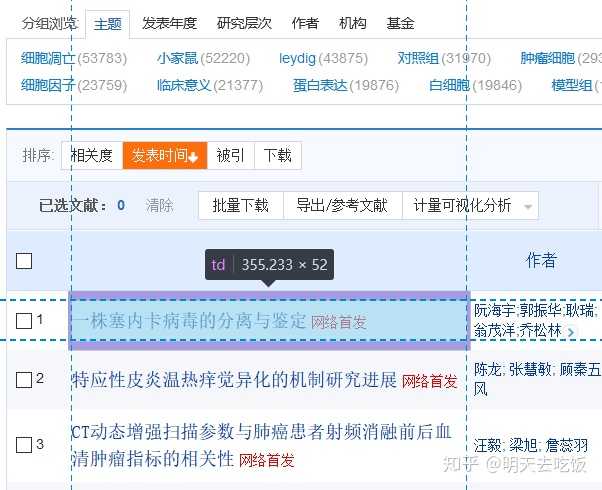The width and height of the screenshot is (602, 490).
Task: Open author 张慧敏 profile
Action: 530,370
